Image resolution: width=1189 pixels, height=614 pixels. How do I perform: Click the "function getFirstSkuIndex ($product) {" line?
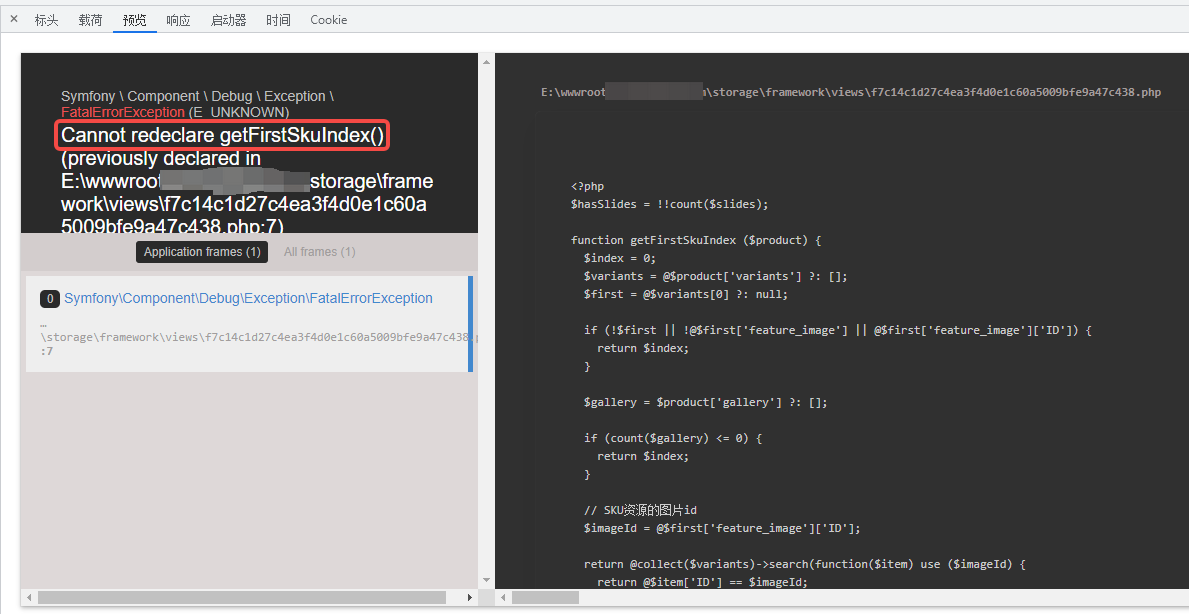(x=696, y=240)
